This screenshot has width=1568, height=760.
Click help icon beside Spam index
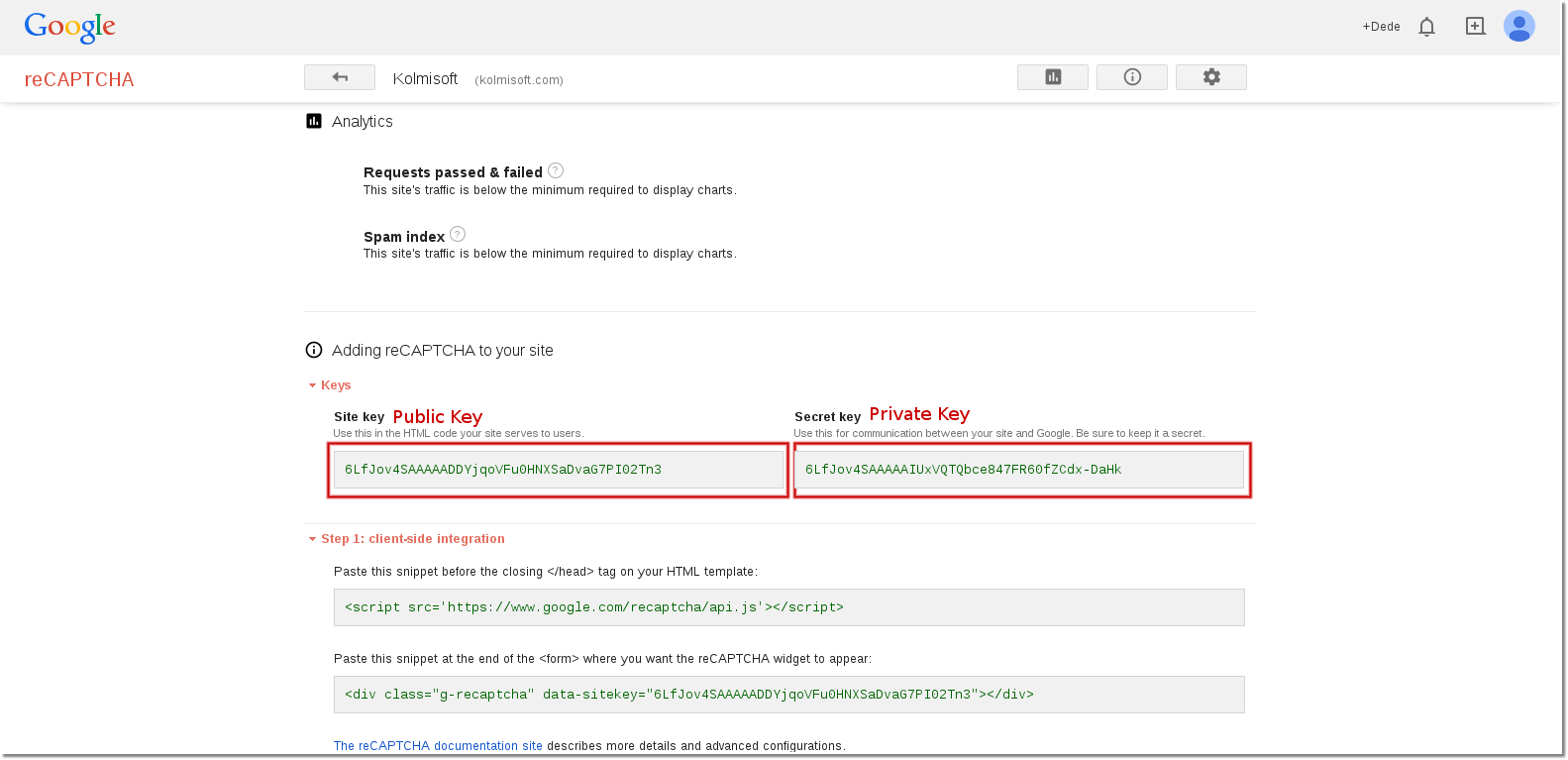(458, 235)
